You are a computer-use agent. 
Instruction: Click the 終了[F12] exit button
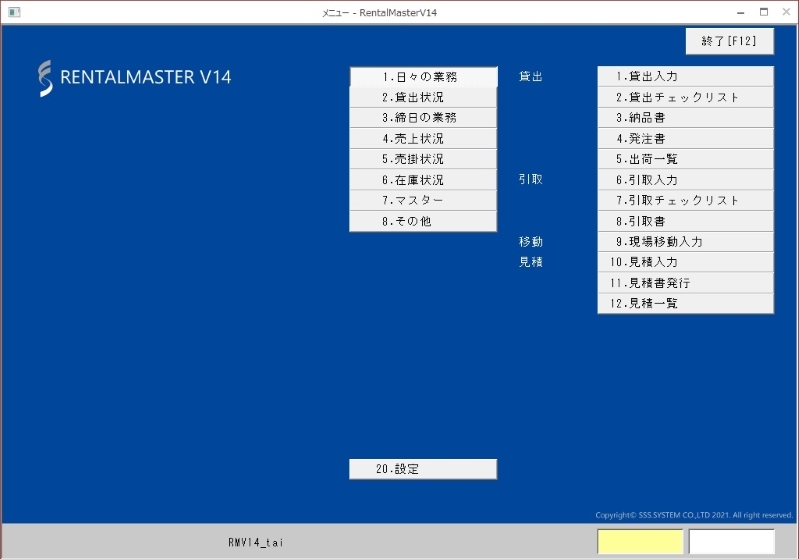click(x=729, y=42)
